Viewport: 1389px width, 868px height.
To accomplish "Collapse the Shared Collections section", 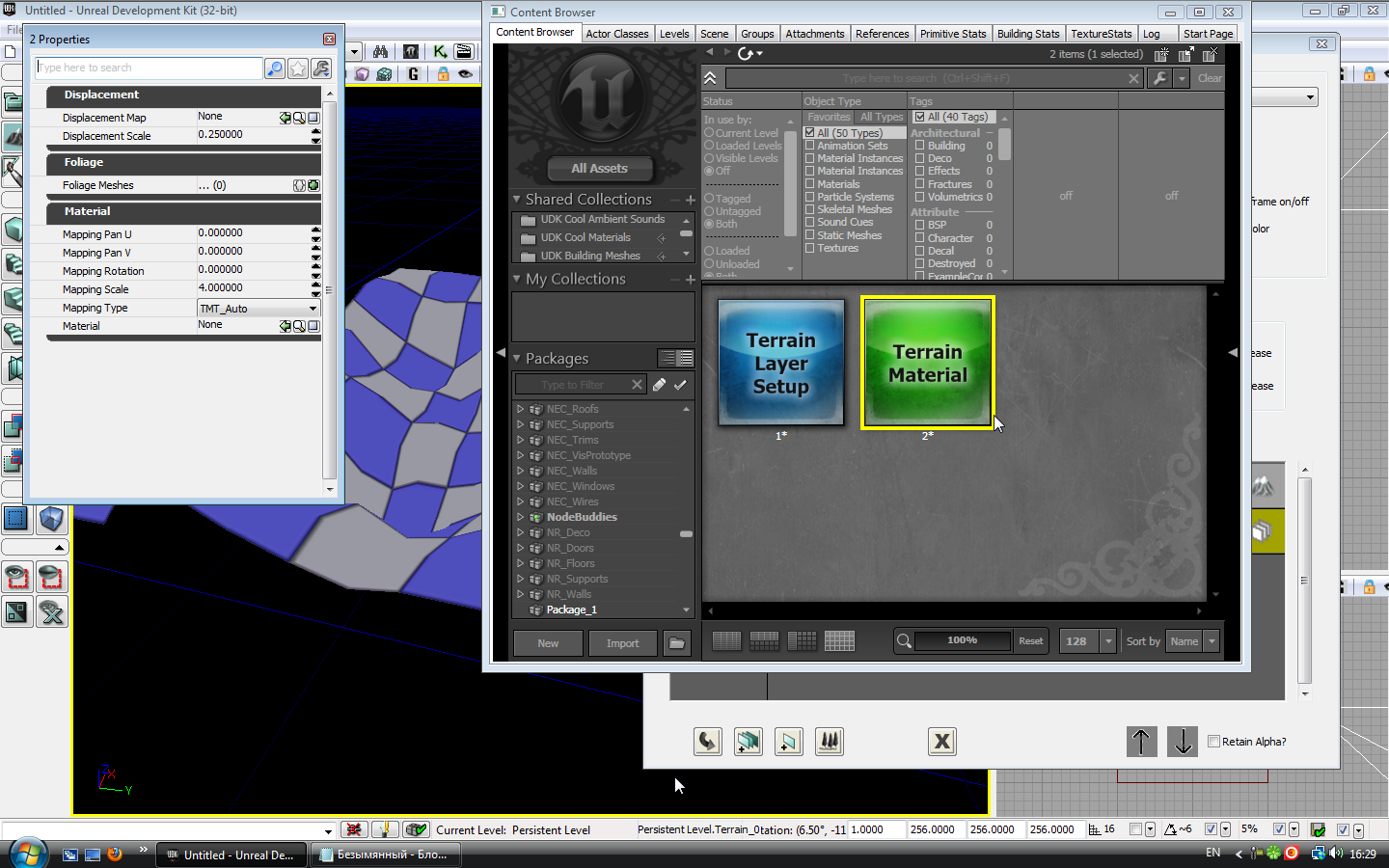I will click(517, 200).
